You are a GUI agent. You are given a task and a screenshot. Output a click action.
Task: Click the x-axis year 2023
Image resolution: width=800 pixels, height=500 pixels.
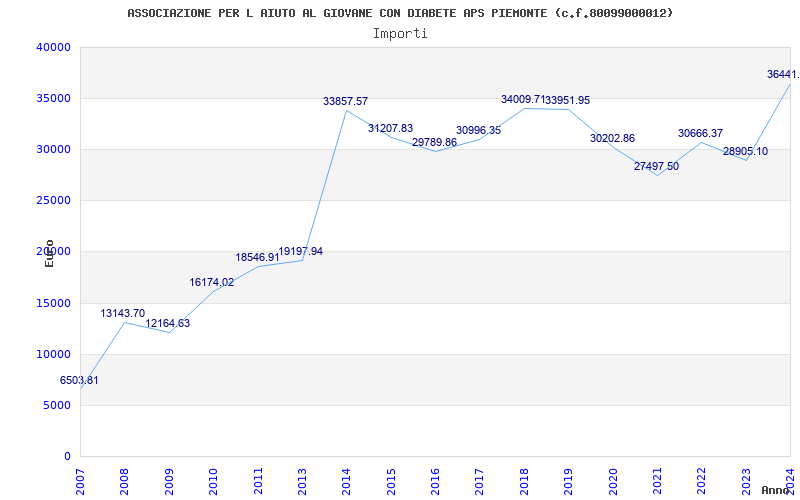coord(746,481)
